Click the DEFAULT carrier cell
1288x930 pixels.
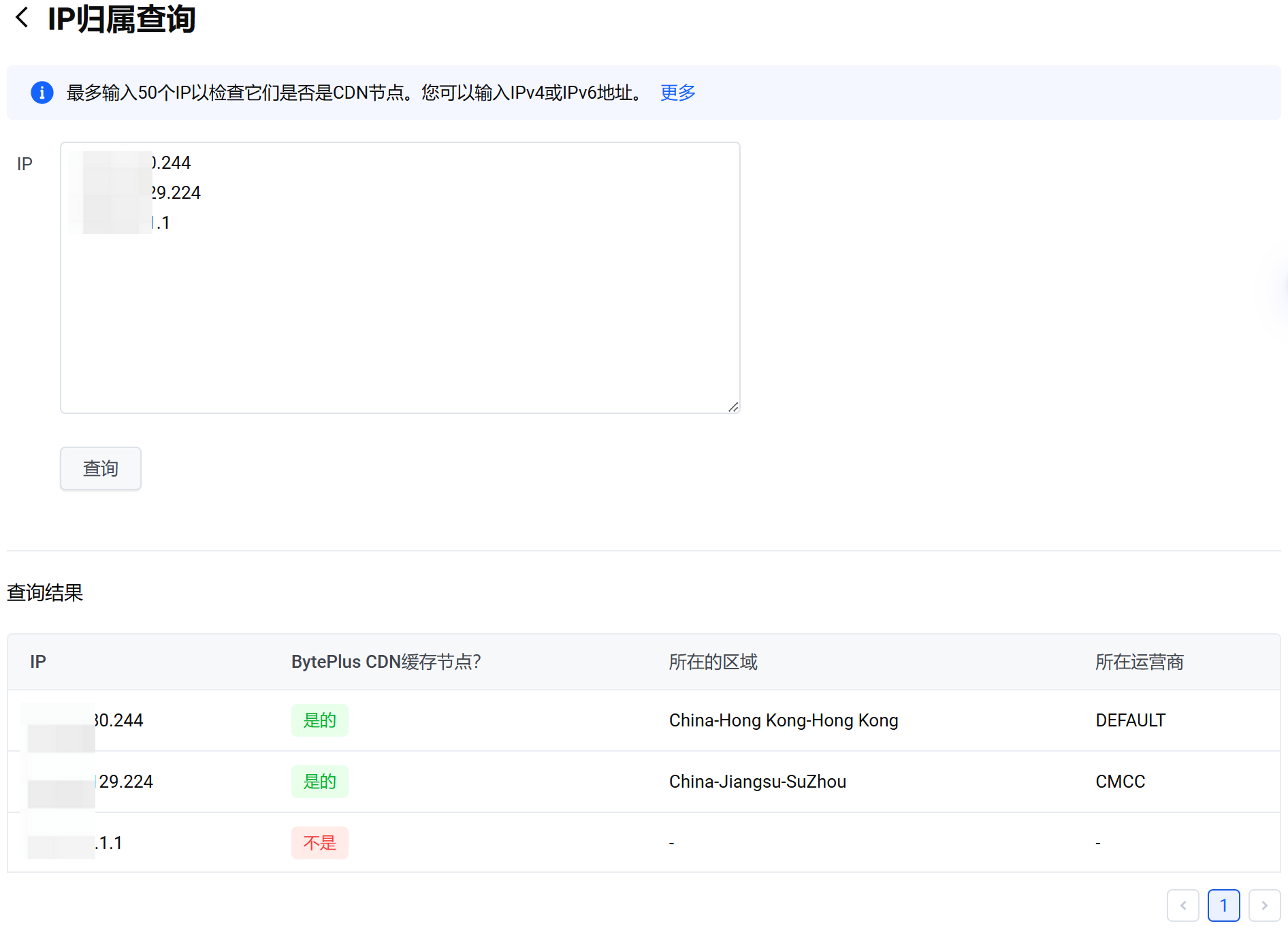coord(1131,720)
